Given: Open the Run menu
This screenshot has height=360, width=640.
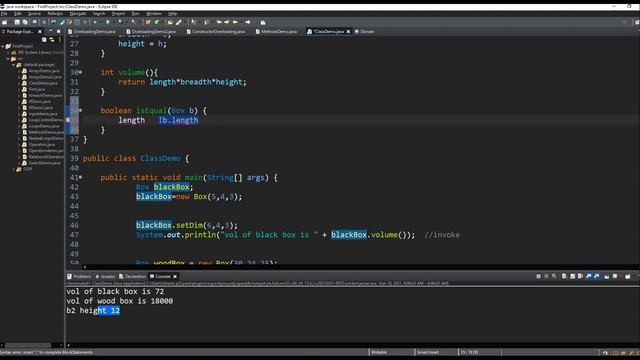Looking at the screenshot, I should pyautogui.click(x=136, y=13).
